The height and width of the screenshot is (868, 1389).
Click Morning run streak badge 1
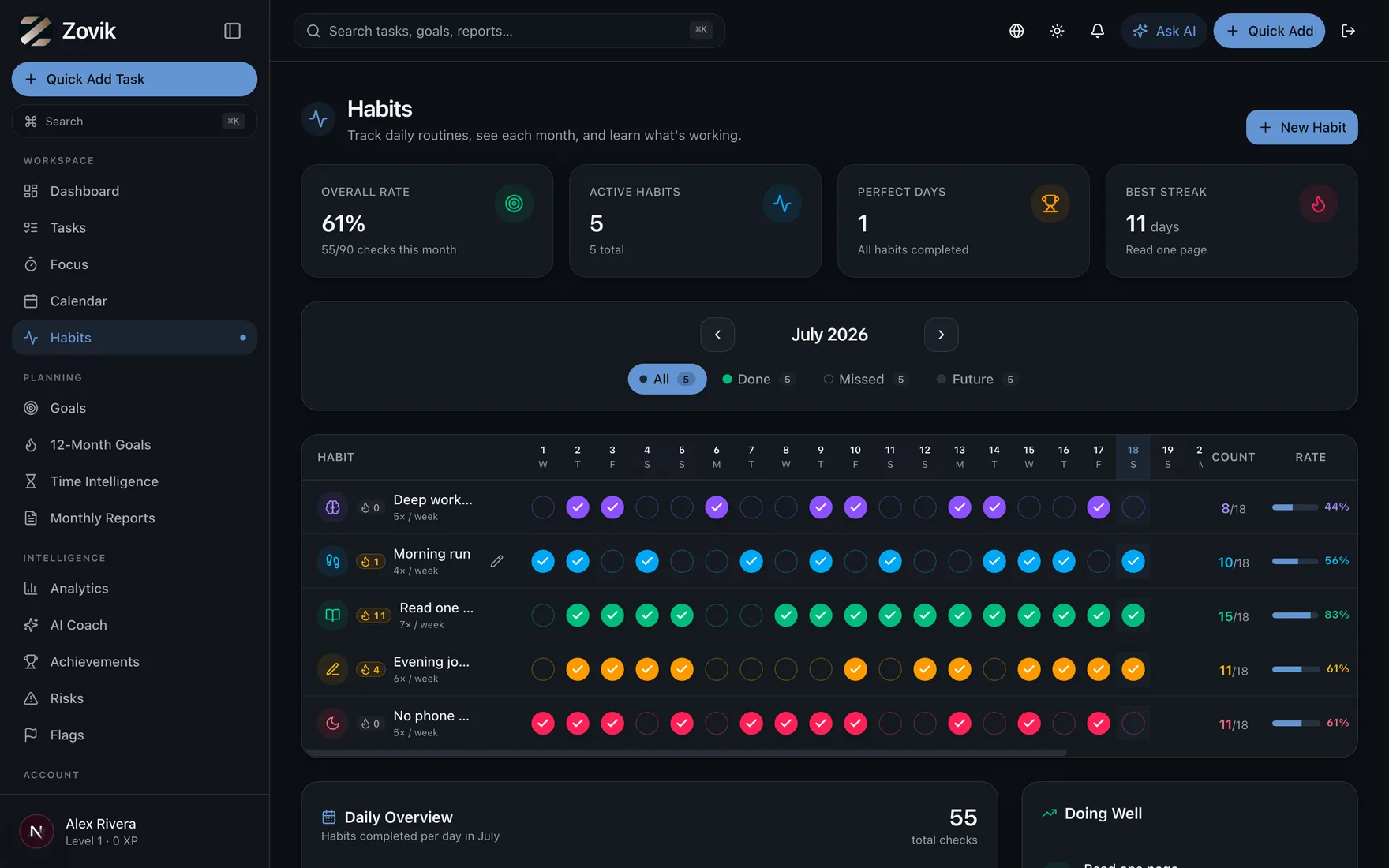pos(370,562)
